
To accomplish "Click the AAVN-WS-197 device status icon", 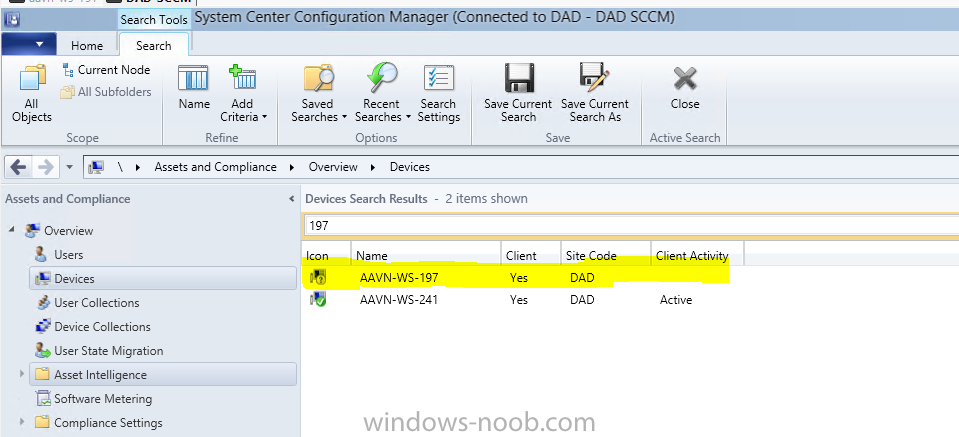I will [x=318, y=277].
